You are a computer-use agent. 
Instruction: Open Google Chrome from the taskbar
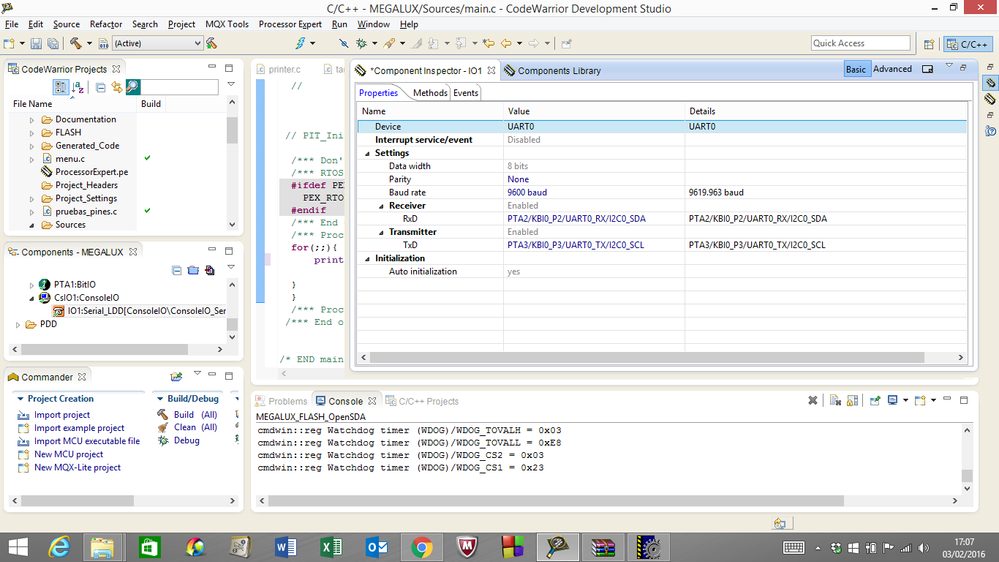pyautogui.click(x=421, y=547)
